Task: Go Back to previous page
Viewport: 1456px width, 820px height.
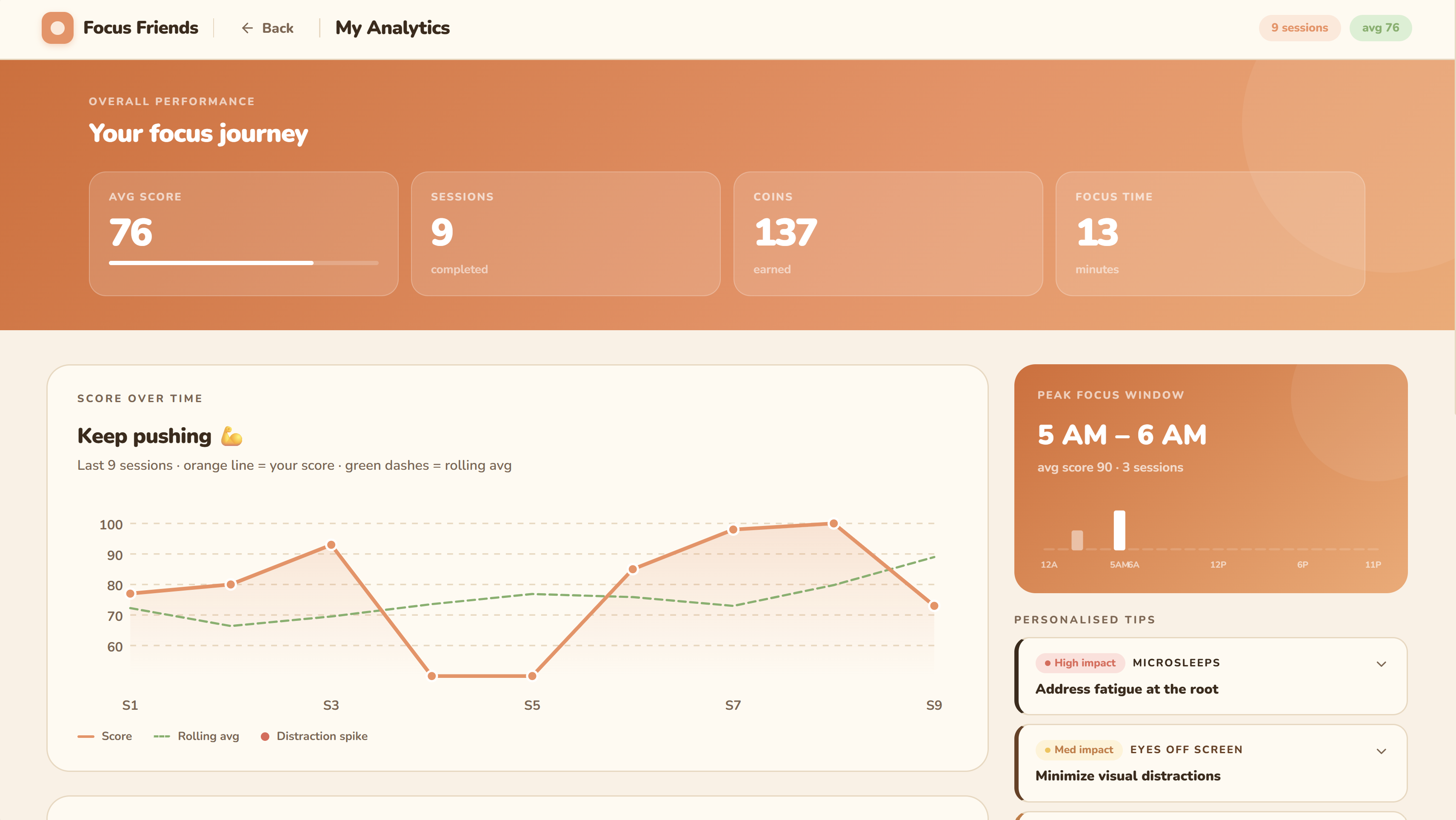Action: click(x=277, y=28)
